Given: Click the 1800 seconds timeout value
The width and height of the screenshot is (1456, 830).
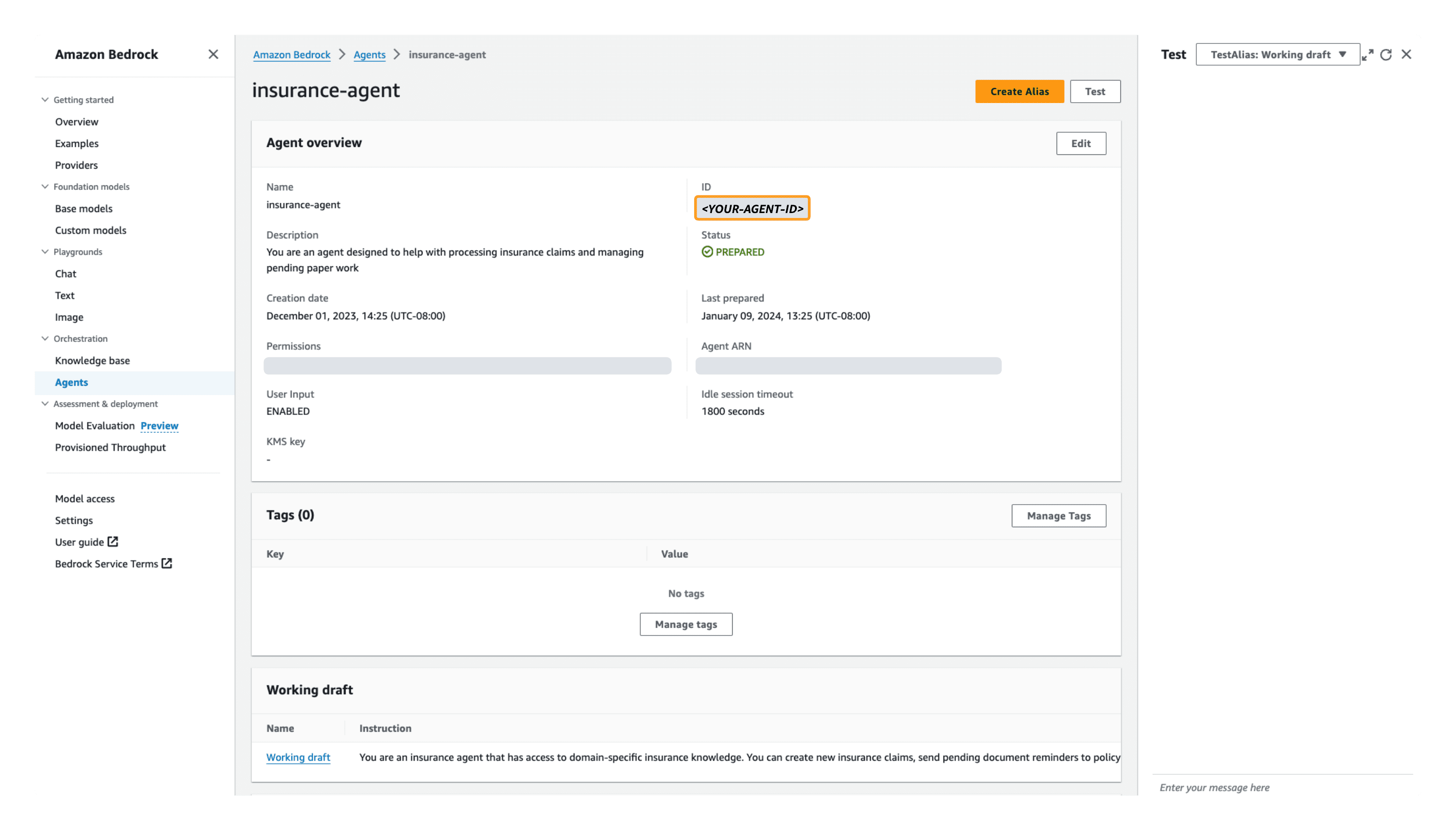Looking at the screenshot, I should [732, 411].
